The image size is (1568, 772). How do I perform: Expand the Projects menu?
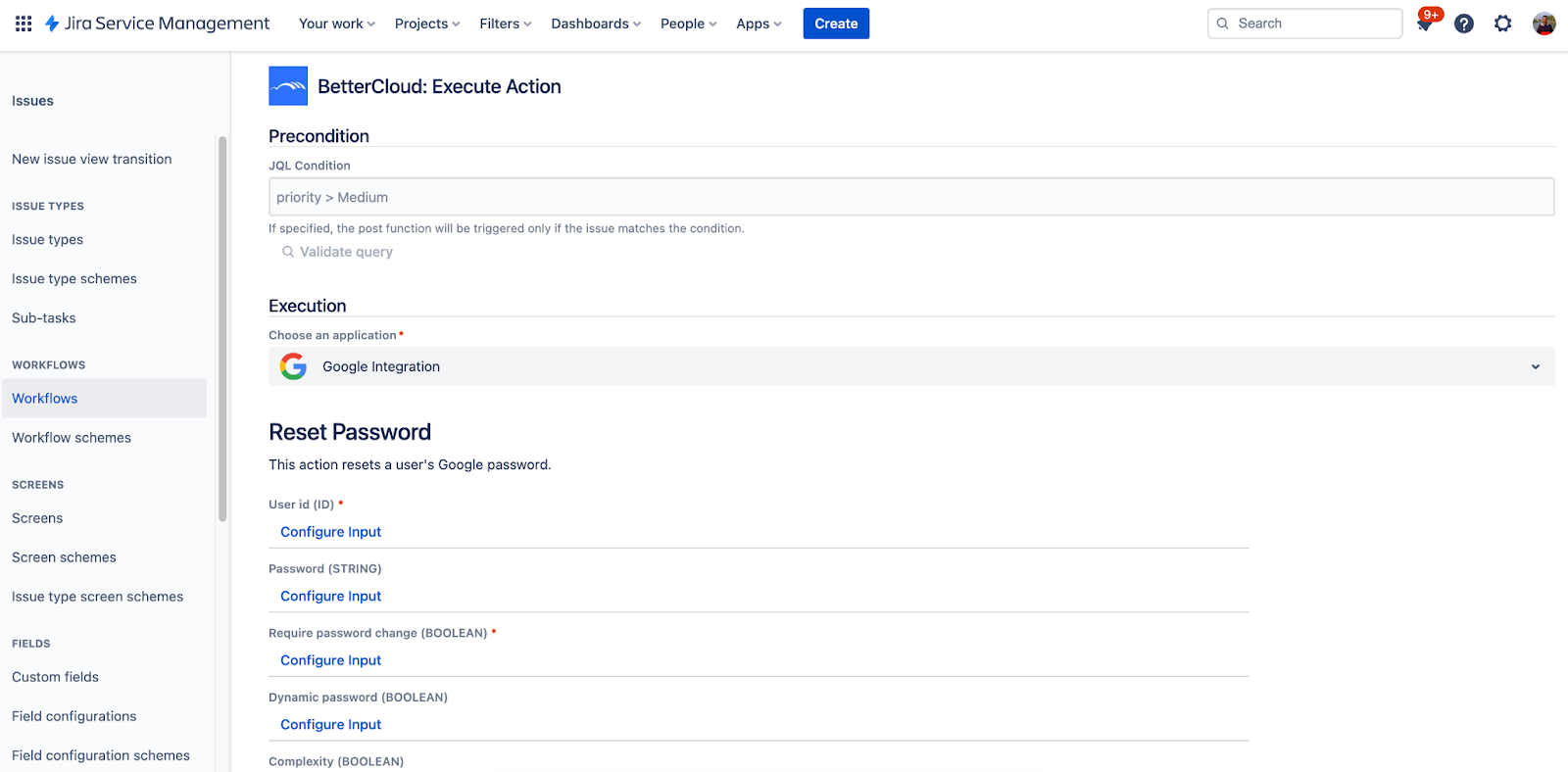pos(427,24)
